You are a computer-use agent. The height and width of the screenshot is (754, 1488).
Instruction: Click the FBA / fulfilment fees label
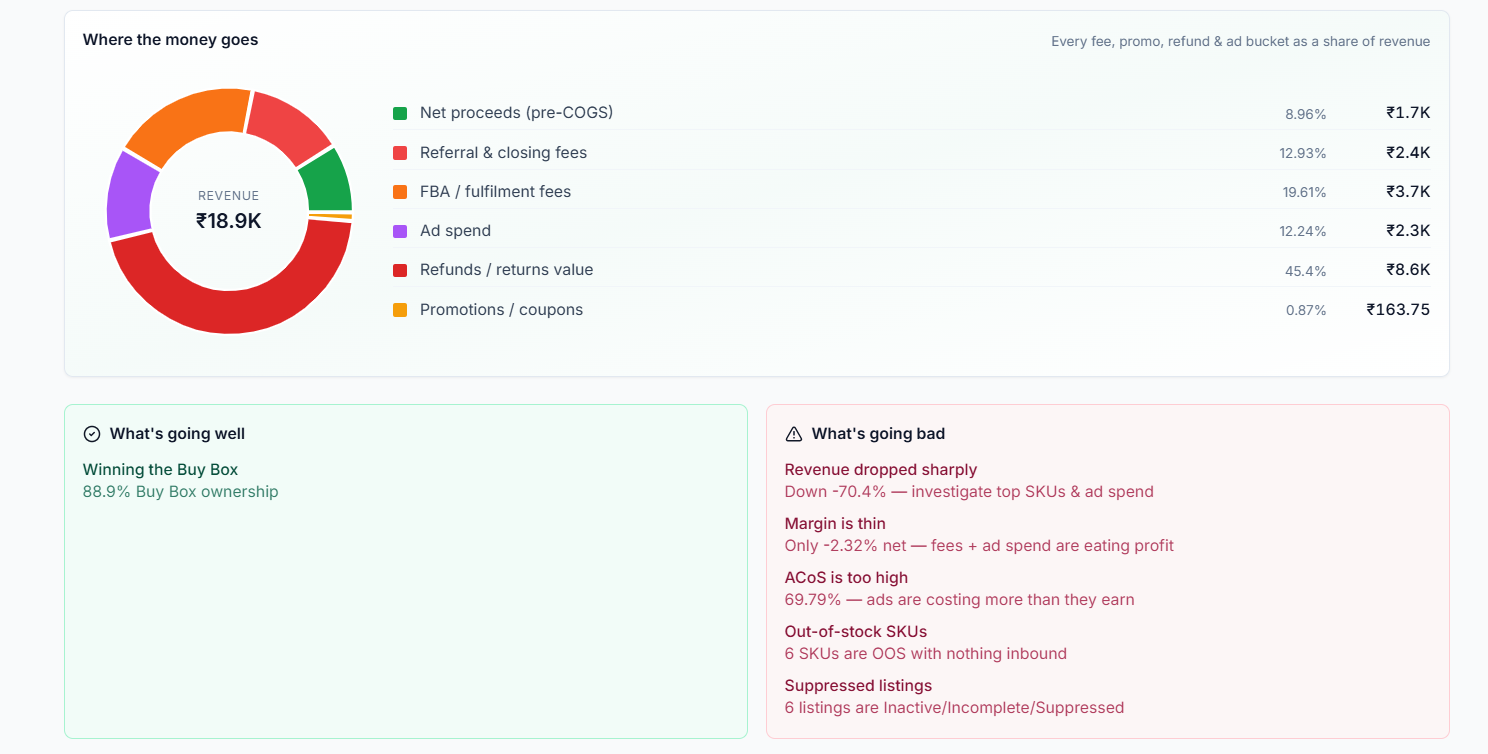click(495, 192)
